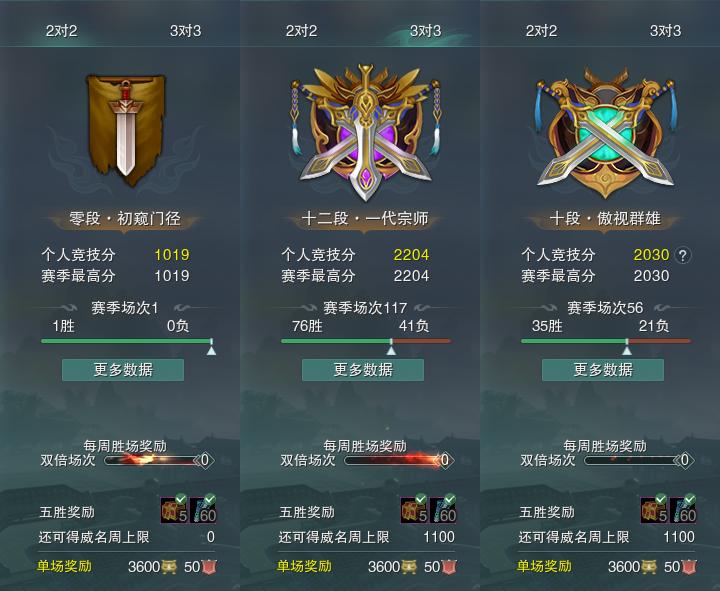Click 更多数据 button under 35胜 21负

[x=603, y=370]
